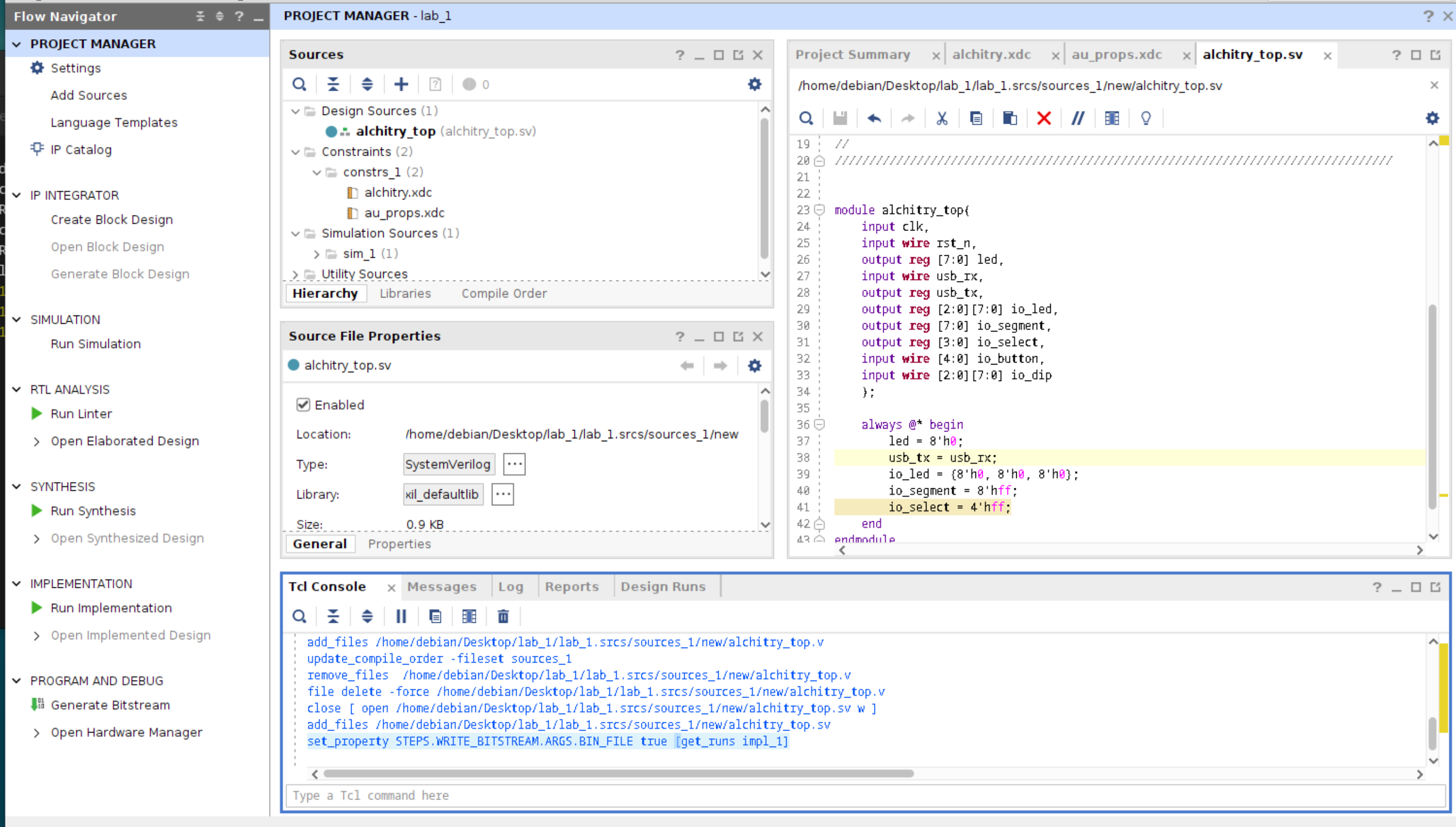Screen dimensions: 1456x827
Task: Uncheck the Enabled checkbox
Action: click(303, 404)
